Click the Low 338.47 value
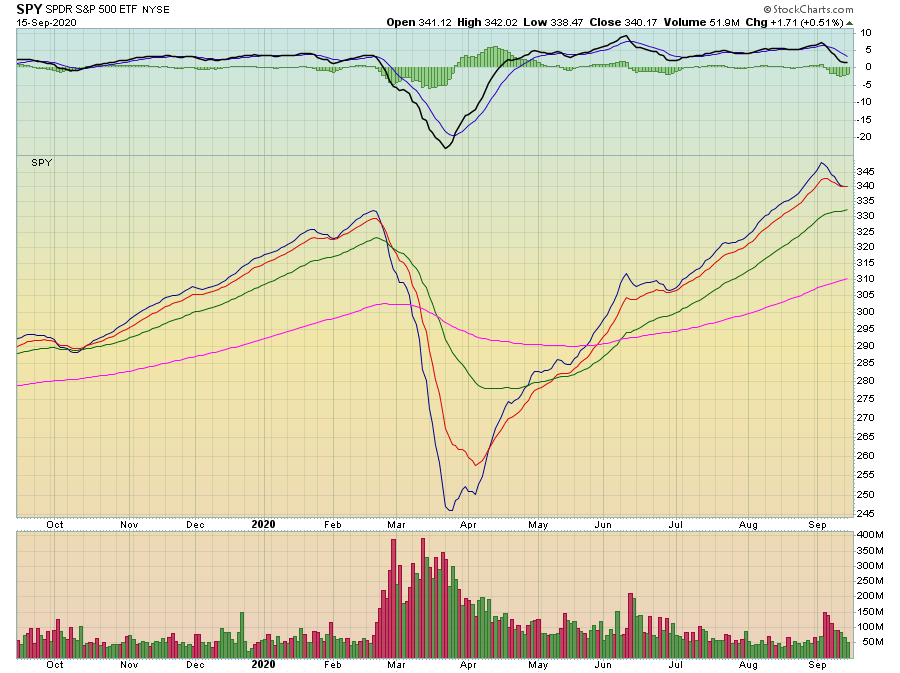900x673 pixels. tap(553, 22)
